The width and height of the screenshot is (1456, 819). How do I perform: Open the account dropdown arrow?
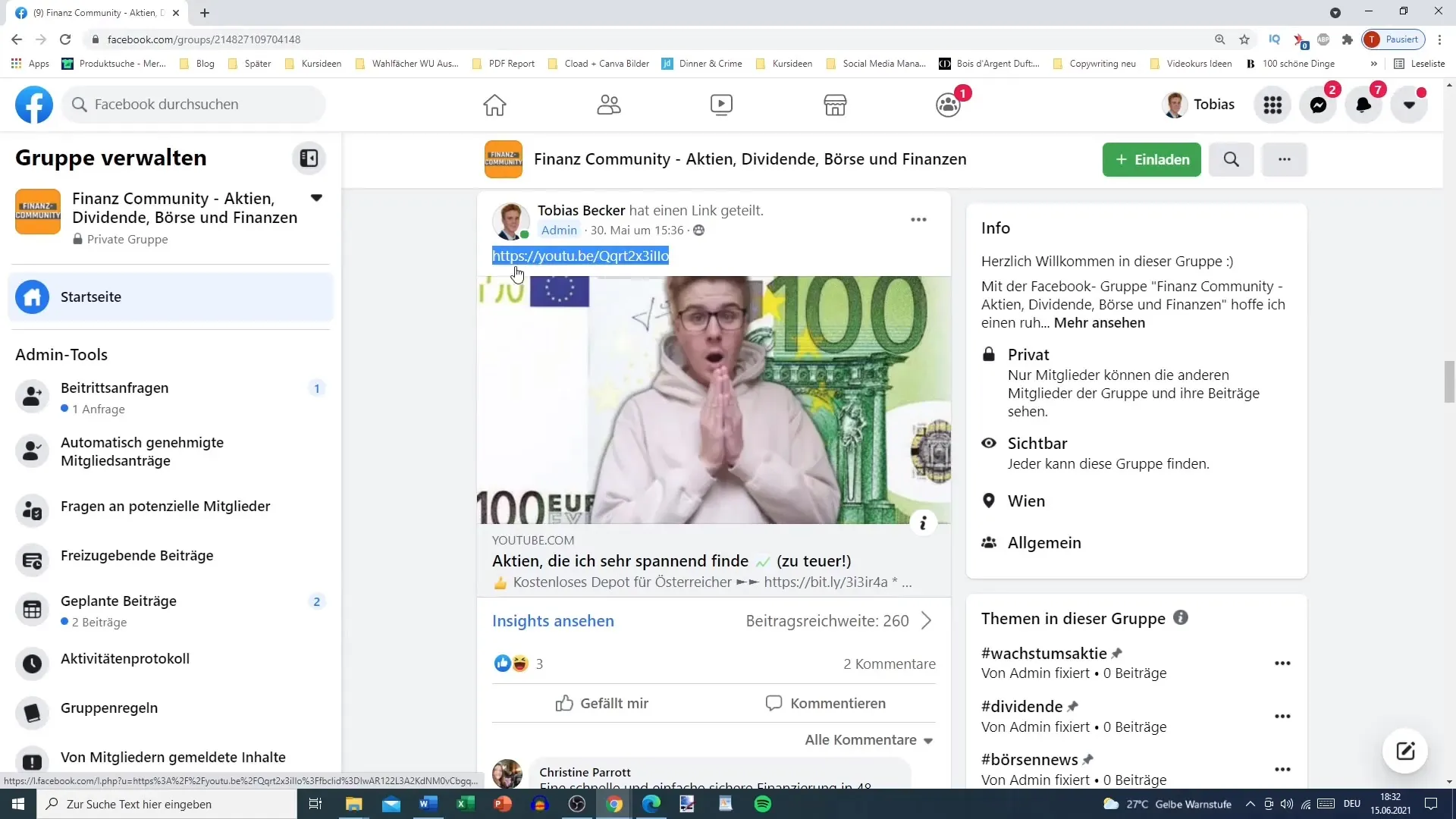(x=1409, y=105)
